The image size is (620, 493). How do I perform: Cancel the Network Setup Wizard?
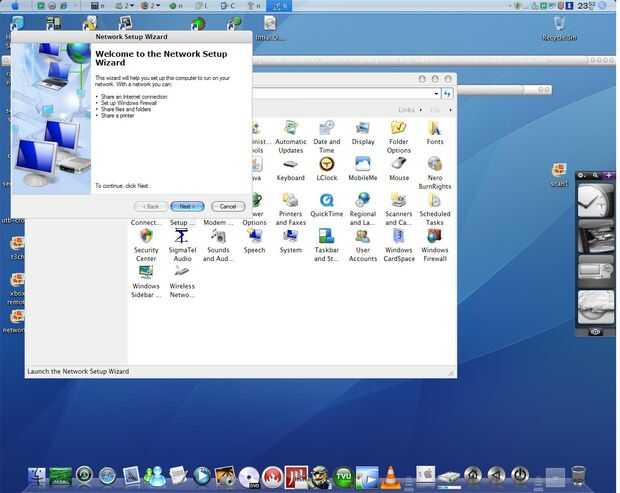pyautogui.click(x=228, y=206)
